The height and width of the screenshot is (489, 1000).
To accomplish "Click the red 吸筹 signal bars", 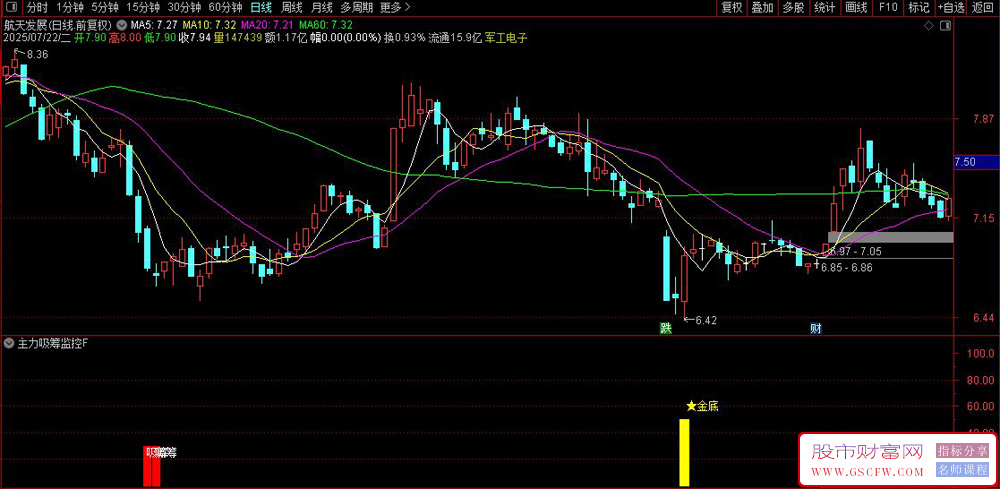I will click(151, 466).
